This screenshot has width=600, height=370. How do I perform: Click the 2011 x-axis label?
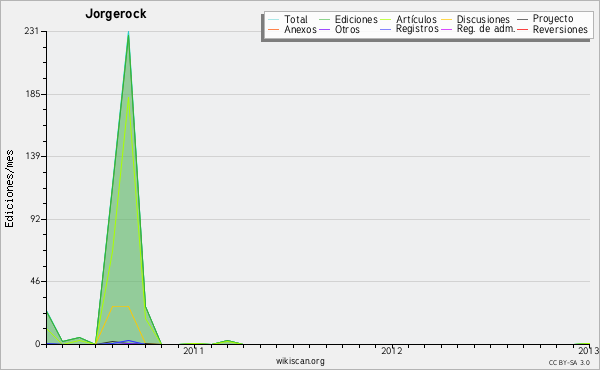click(x=194, y=351)
